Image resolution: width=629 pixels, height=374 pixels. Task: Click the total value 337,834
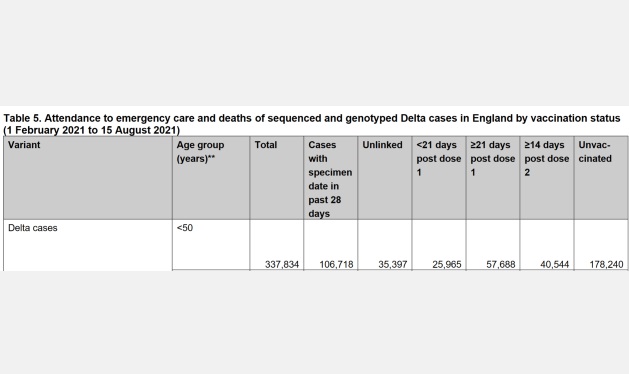[x=282, y=264]
